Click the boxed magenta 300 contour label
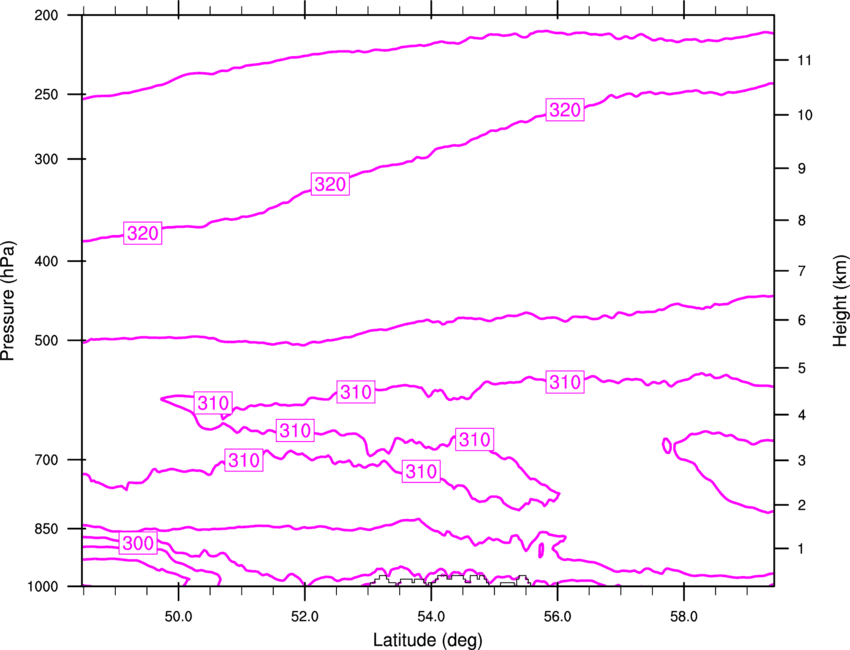This screenshot has width=850, height=650. (x=138, y=543)
